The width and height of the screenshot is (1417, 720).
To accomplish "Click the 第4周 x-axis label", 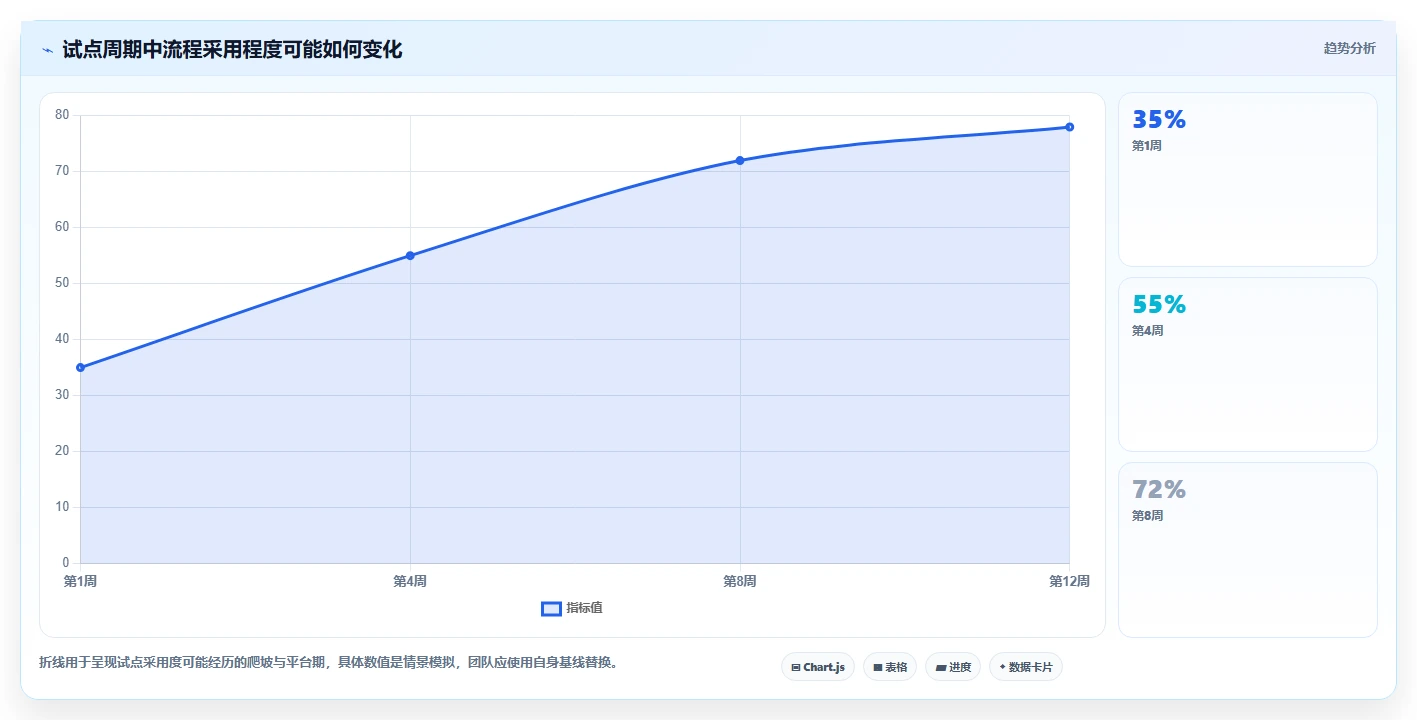I will point(410,581).
